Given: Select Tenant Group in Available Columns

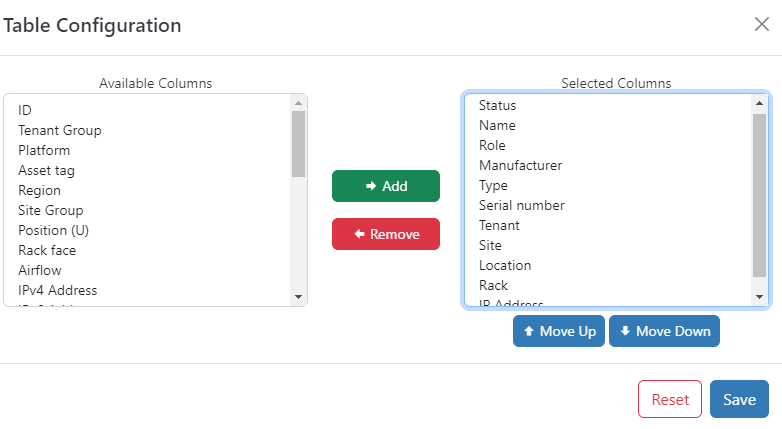Looking at the screenshot, I should coord(148,130).
